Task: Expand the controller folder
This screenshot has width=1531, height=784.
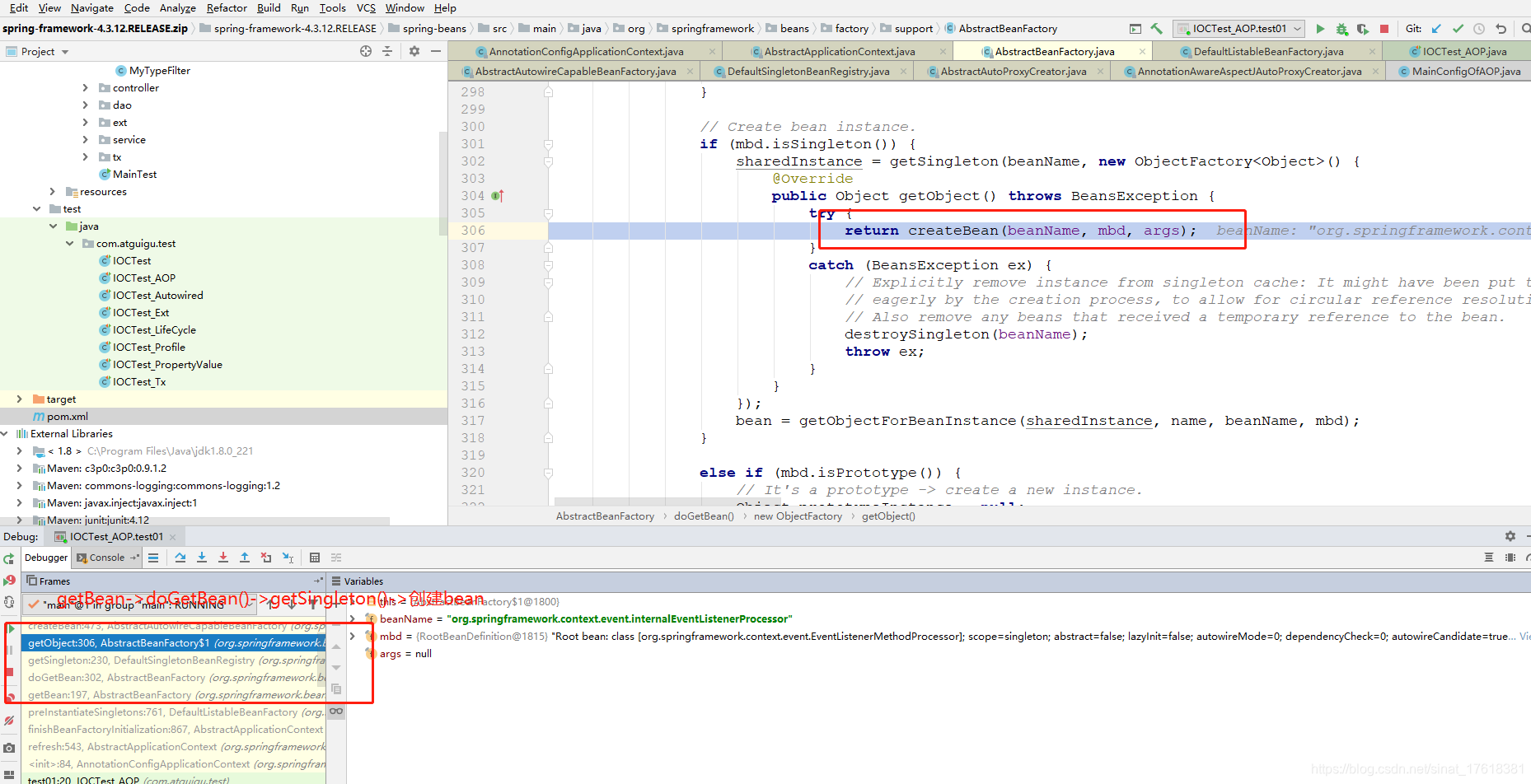Action: coord(85,87)
